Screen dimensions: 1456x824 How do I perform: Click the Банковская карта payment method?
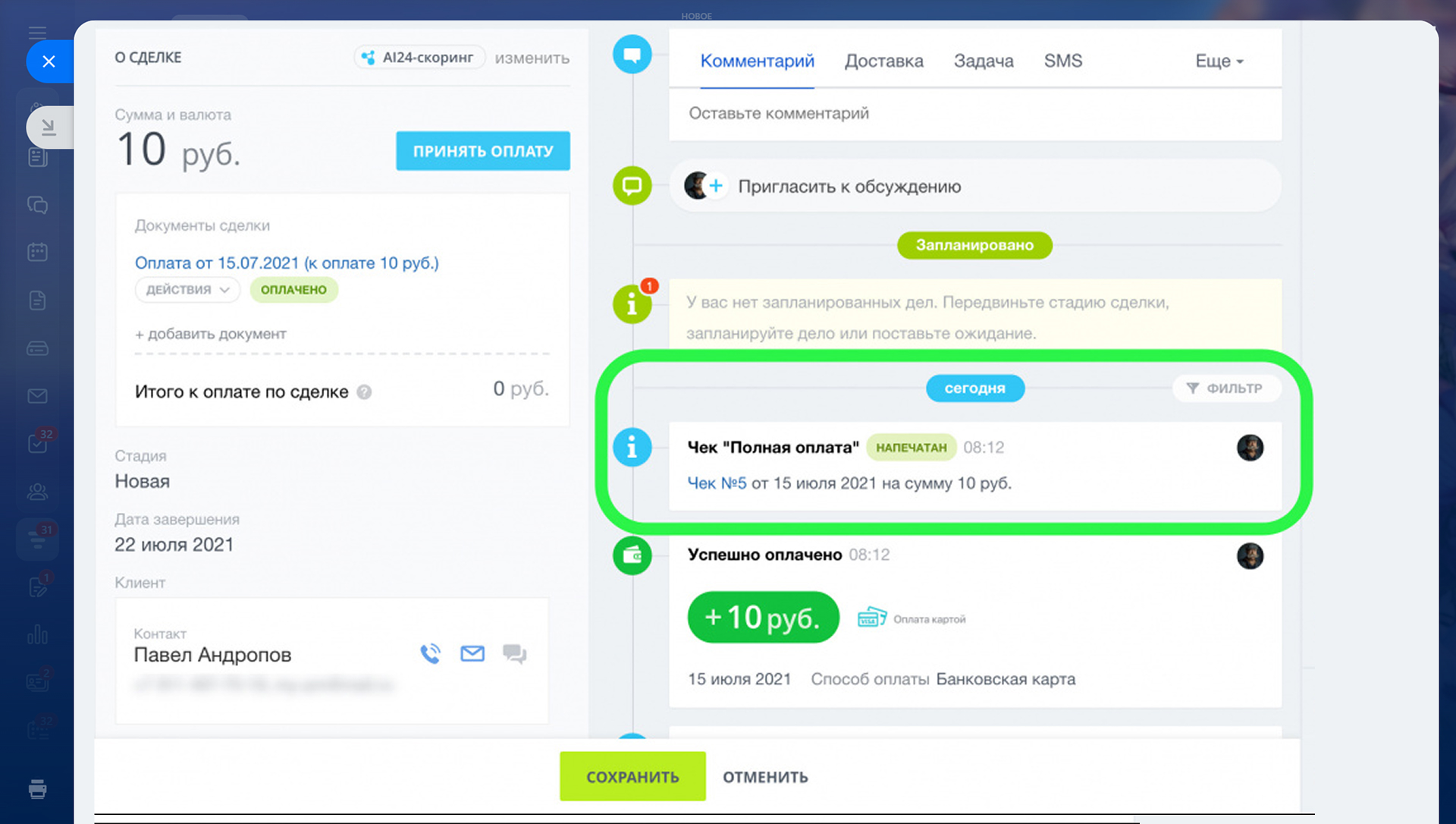[1006, 679]
